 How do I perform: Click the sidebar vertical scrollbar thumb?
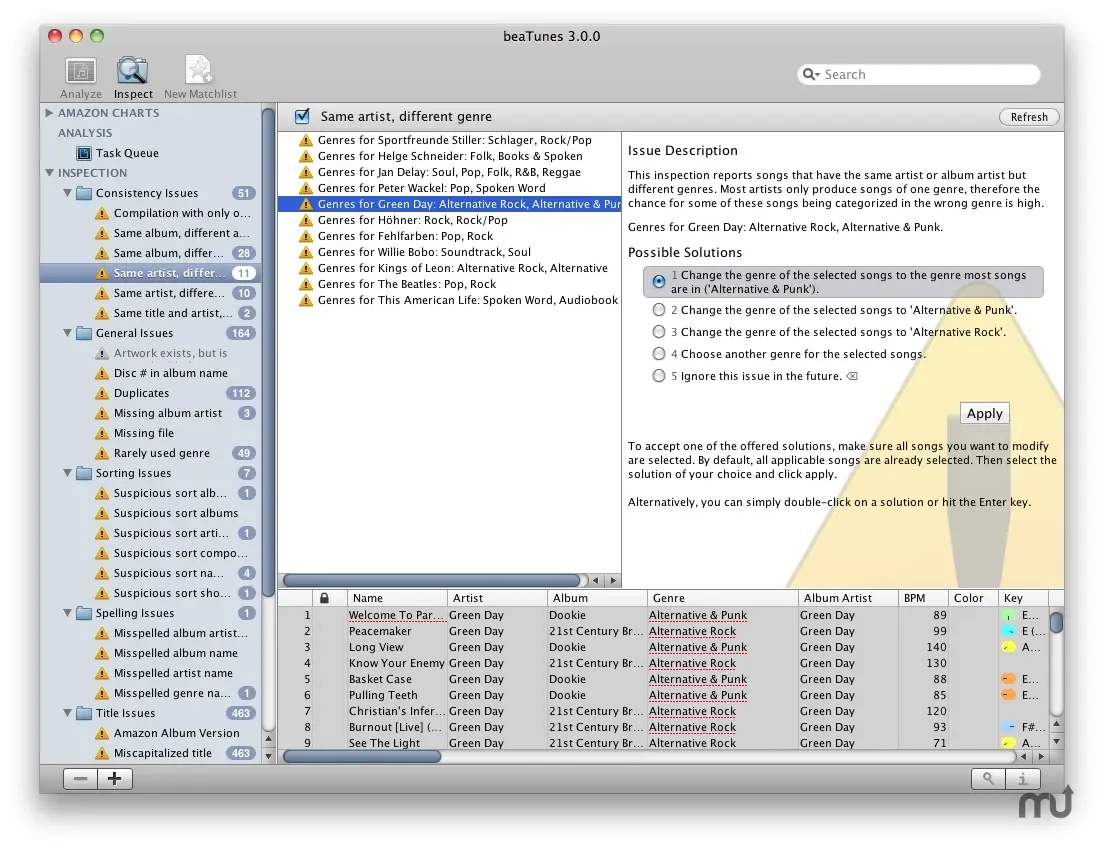coord(268,352)
